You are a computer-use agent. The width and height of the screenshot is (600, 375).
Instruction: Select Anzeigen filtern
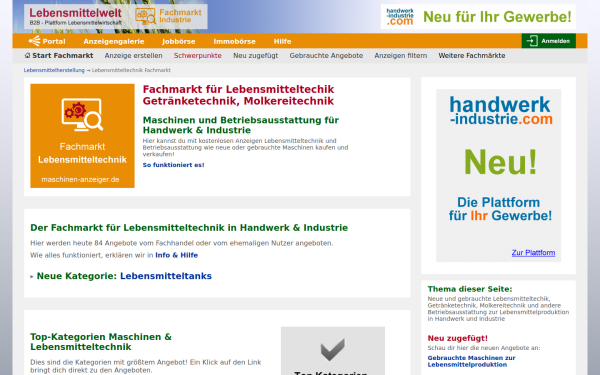[401, 55]
